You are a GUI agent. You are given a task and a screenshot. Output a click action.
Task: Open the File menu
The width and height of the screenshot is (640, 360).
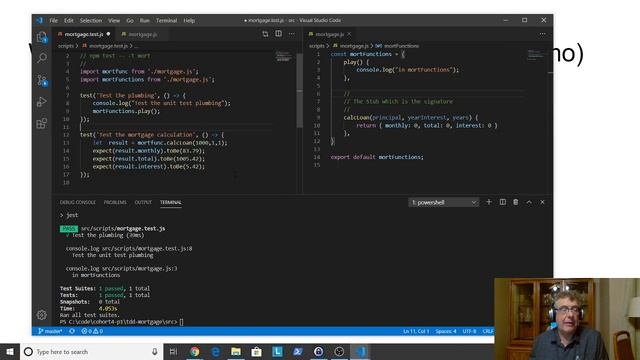click(53, 20)
